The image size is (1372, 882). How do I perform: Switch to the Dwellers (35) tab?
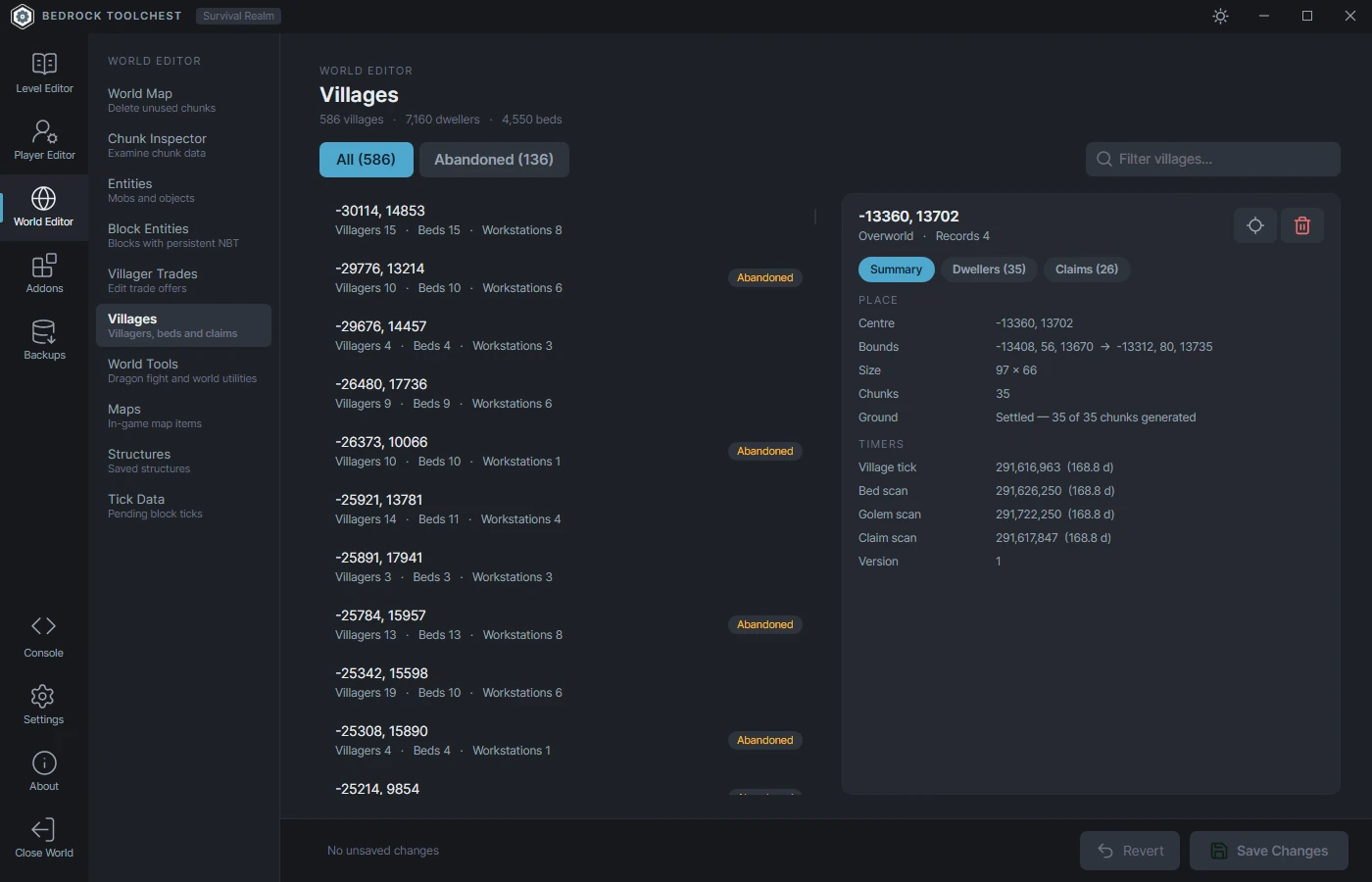point(989,269)
